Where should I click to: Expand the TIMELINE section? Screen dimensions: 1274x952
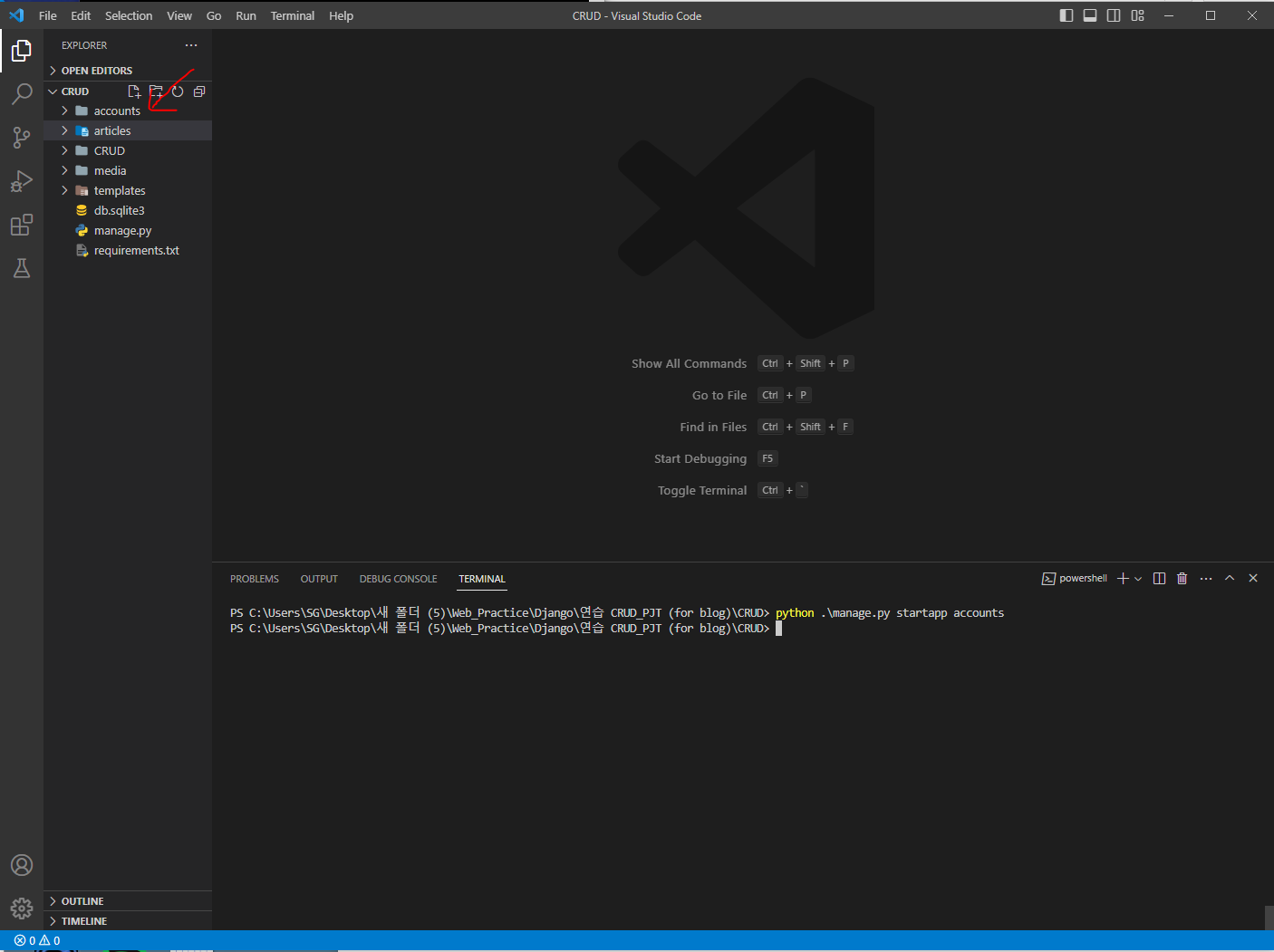[128, 921]
